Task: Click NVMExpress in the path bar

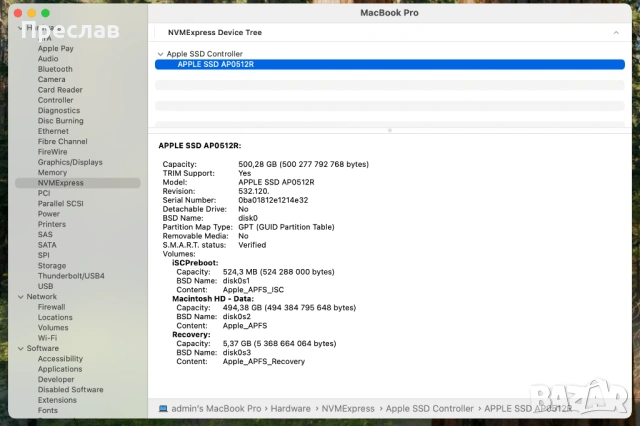Action: (x=348, y=408)
